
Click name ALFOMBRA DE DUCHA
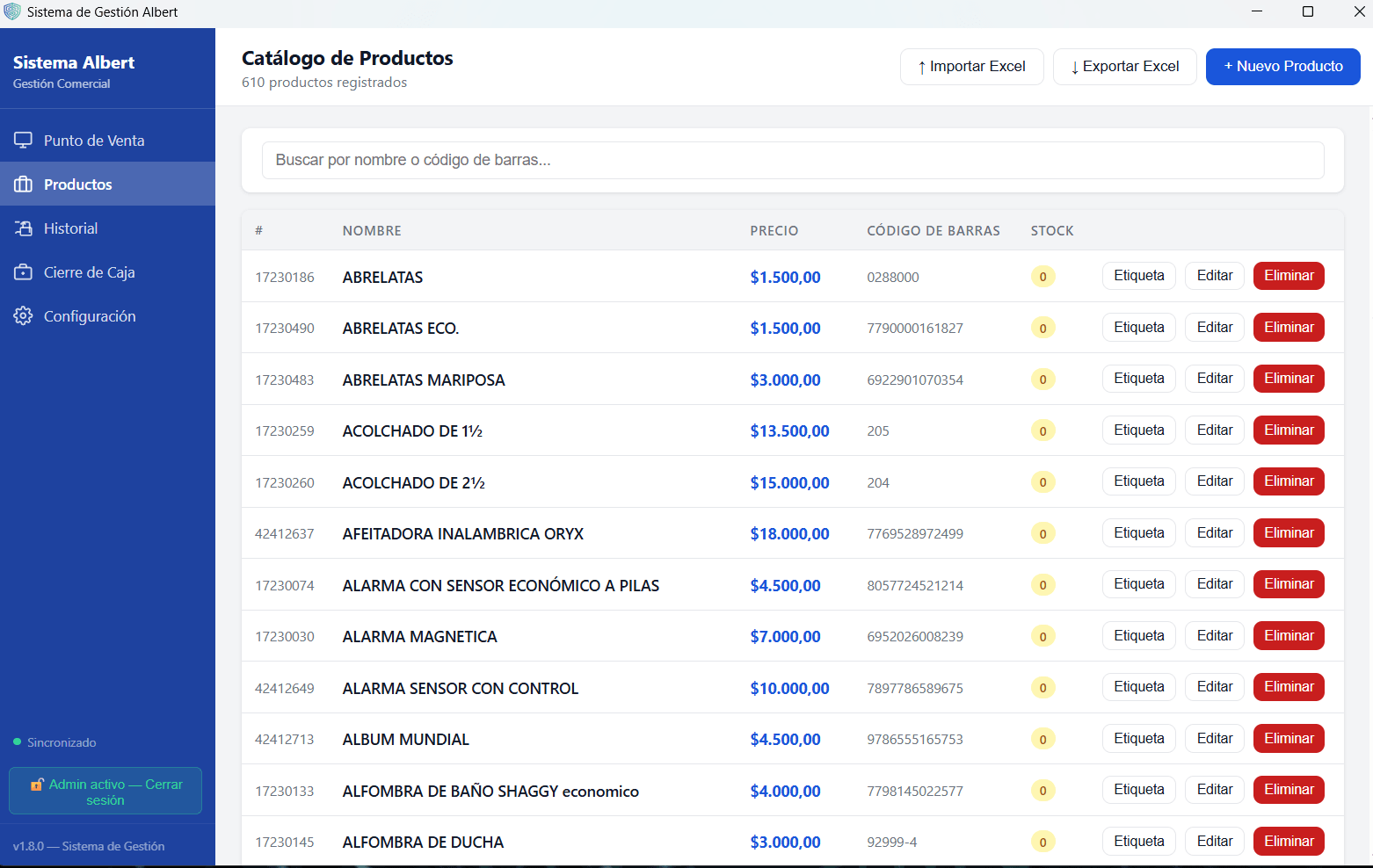tap(423, 842)
